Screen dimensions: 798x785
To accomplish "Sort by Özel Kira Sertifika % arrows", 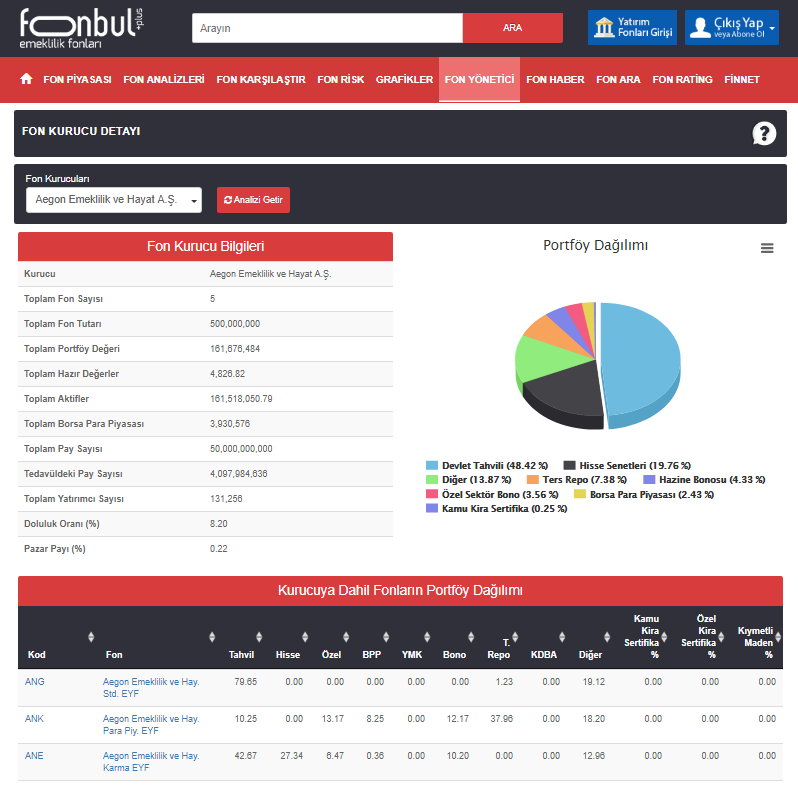I will point(721,637).
